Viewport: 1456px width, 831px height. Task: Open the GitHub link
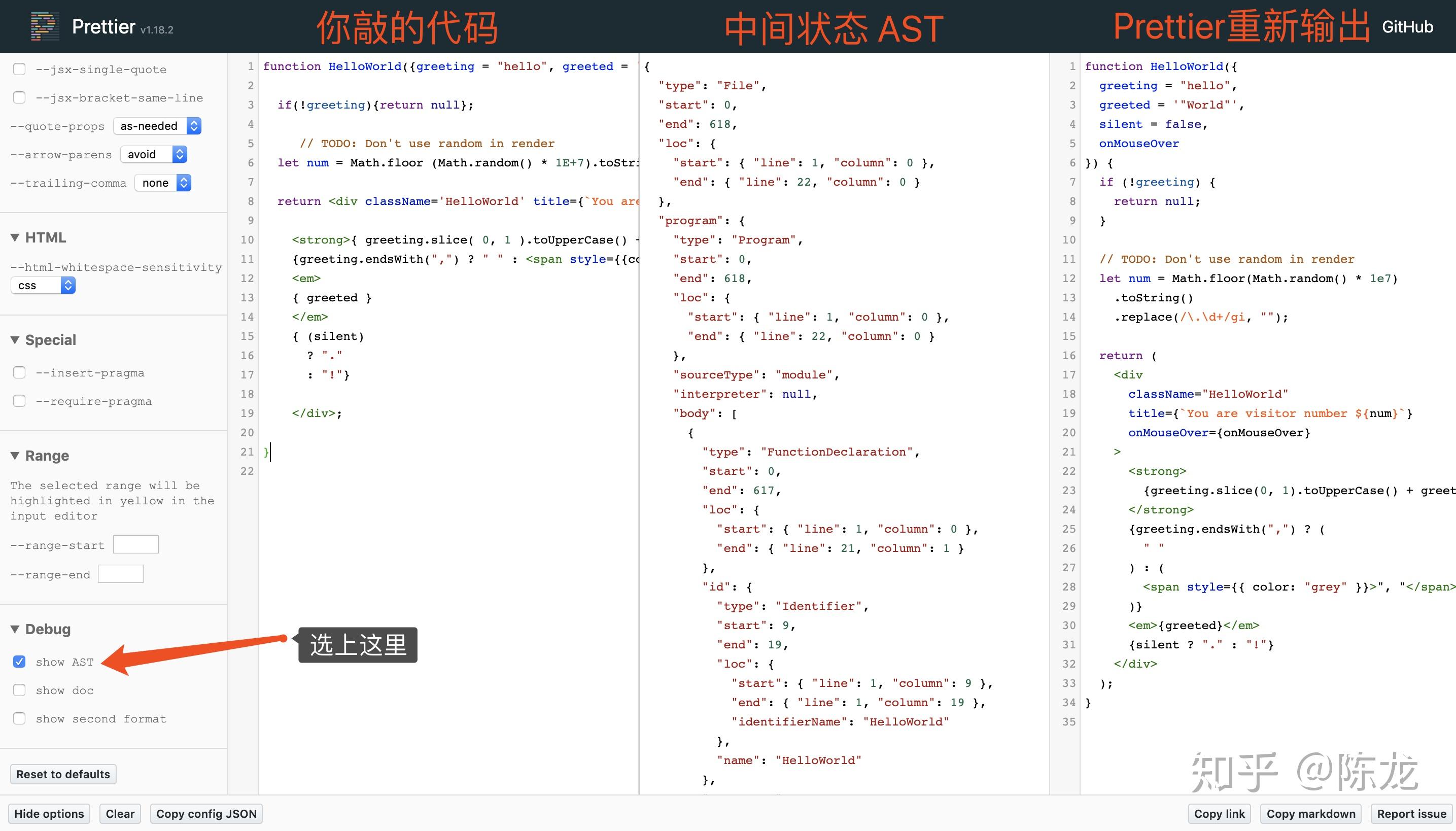[1407, 27]
